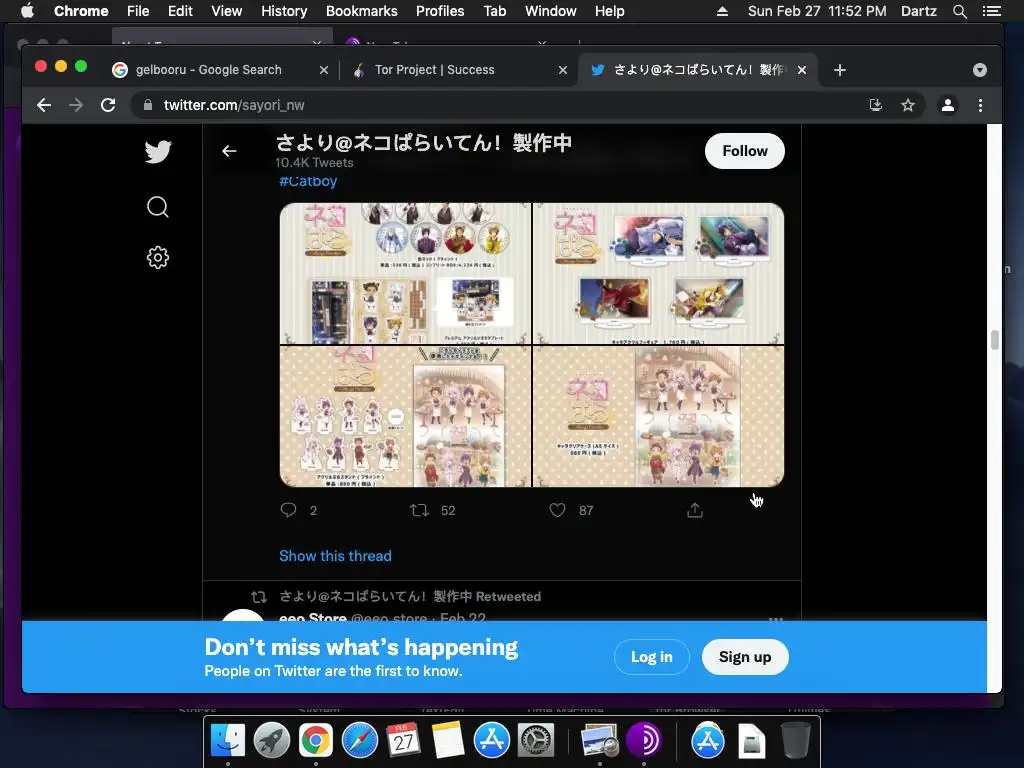Open the bottom-right tweet image of clear file

[658, 416]
